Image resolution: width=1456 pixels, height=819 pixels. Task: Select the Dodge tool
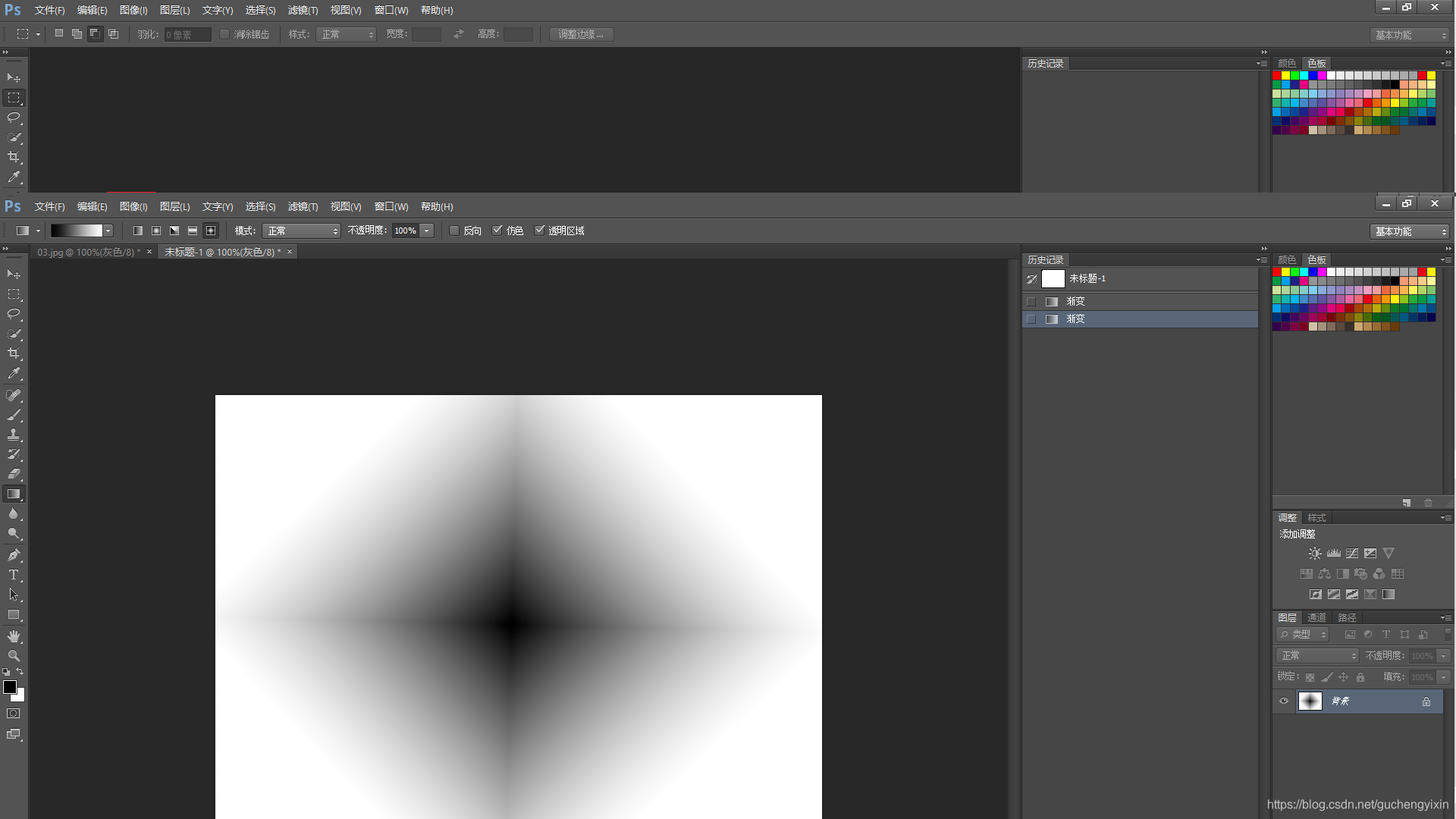pos(14,534)
